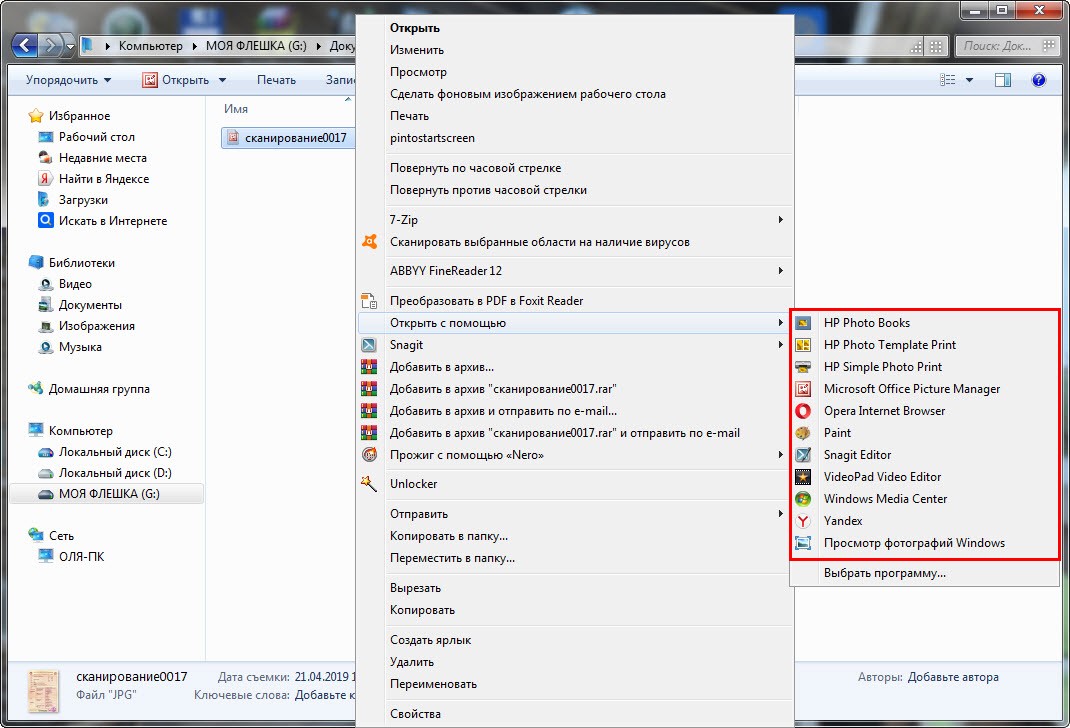Open the dropdown arrow next to Открыть toolbar button

click(x=222, y=80)
